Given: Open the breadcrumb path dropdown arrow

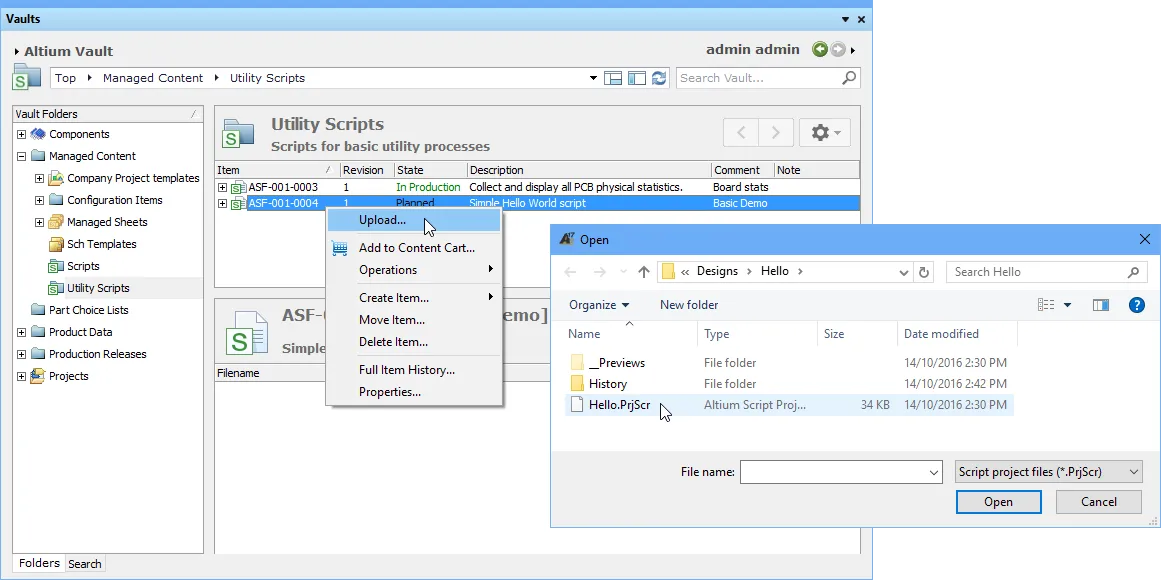Looking at the screenshot, I should [593, 78].
